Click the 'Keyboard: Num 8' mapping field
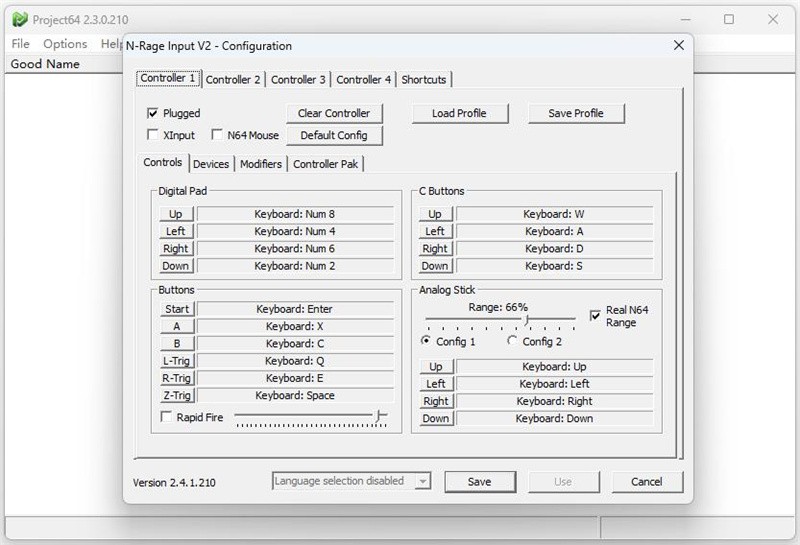 tap(295, 214)
